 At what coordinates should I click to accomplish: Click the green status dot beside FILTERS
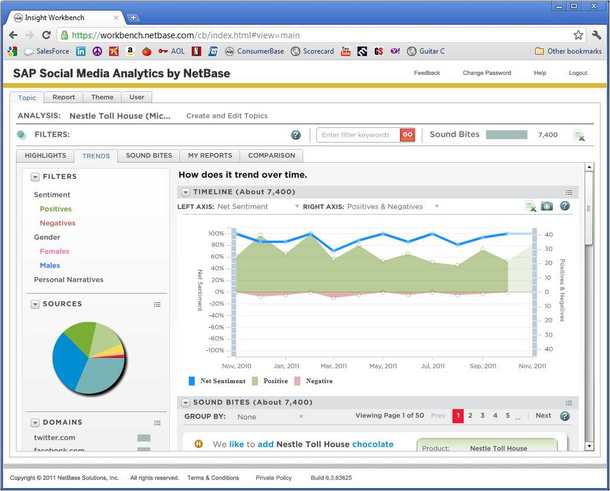click(x=21, y=135)
